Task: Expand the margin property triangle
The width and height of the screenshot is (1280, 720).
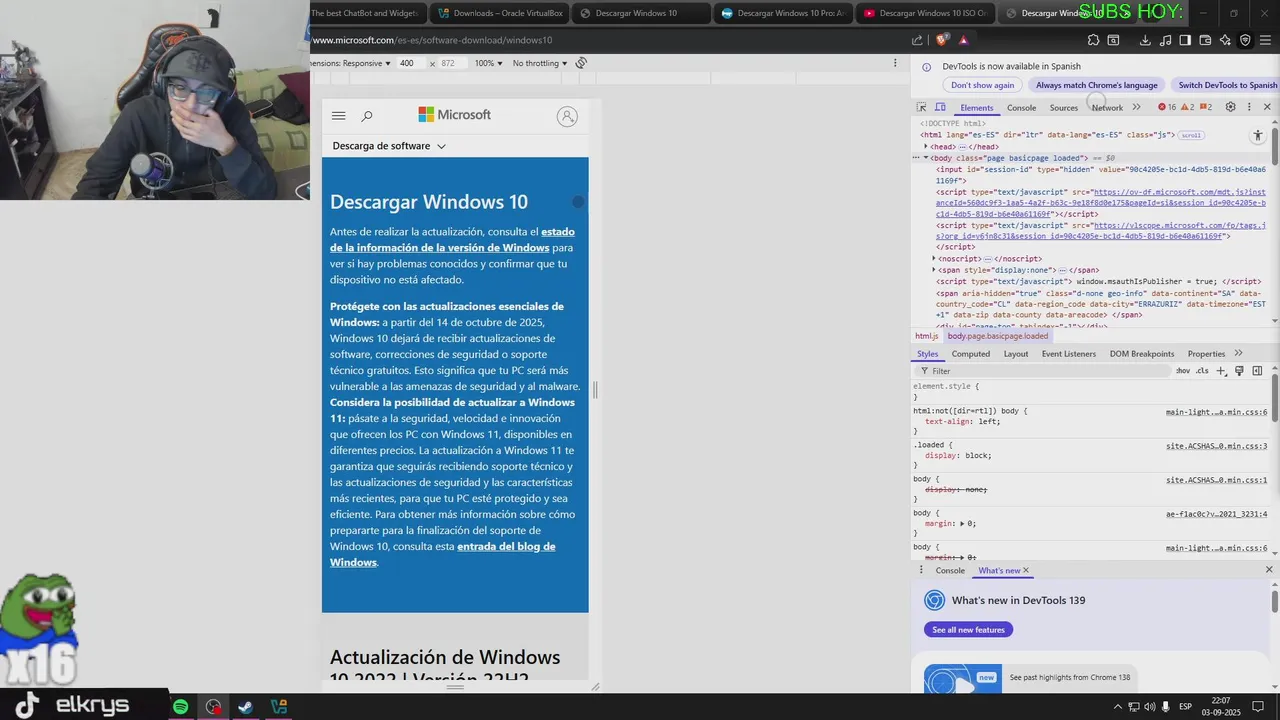Action: click(963, 523)
